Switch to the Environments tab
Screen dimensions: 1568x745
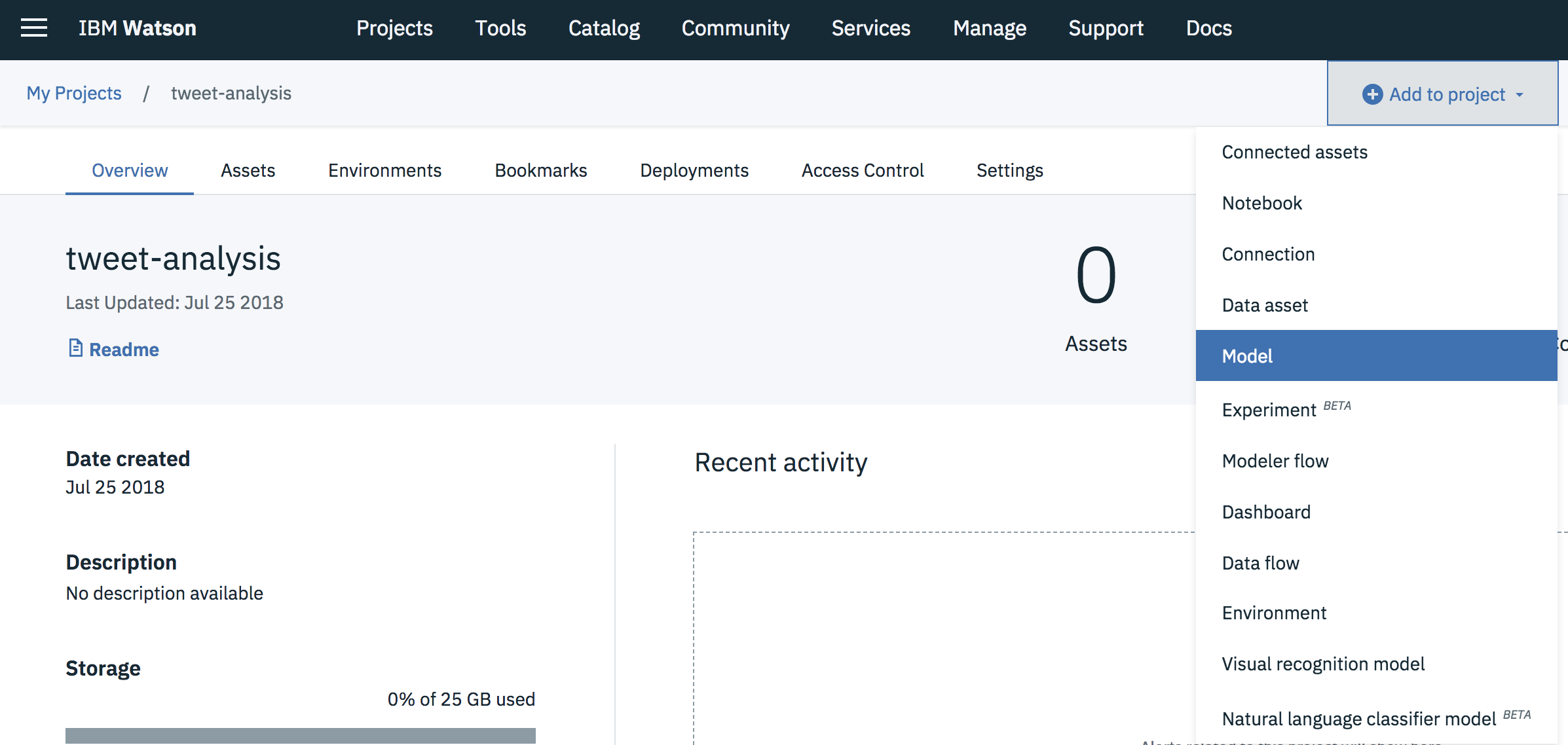(x=384, y=170)
